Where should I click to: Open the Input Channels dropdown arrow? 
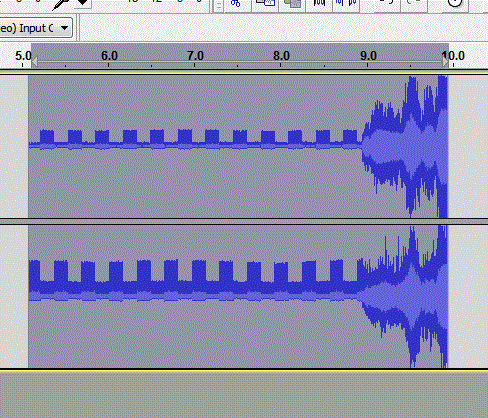[x=64, y=28]
